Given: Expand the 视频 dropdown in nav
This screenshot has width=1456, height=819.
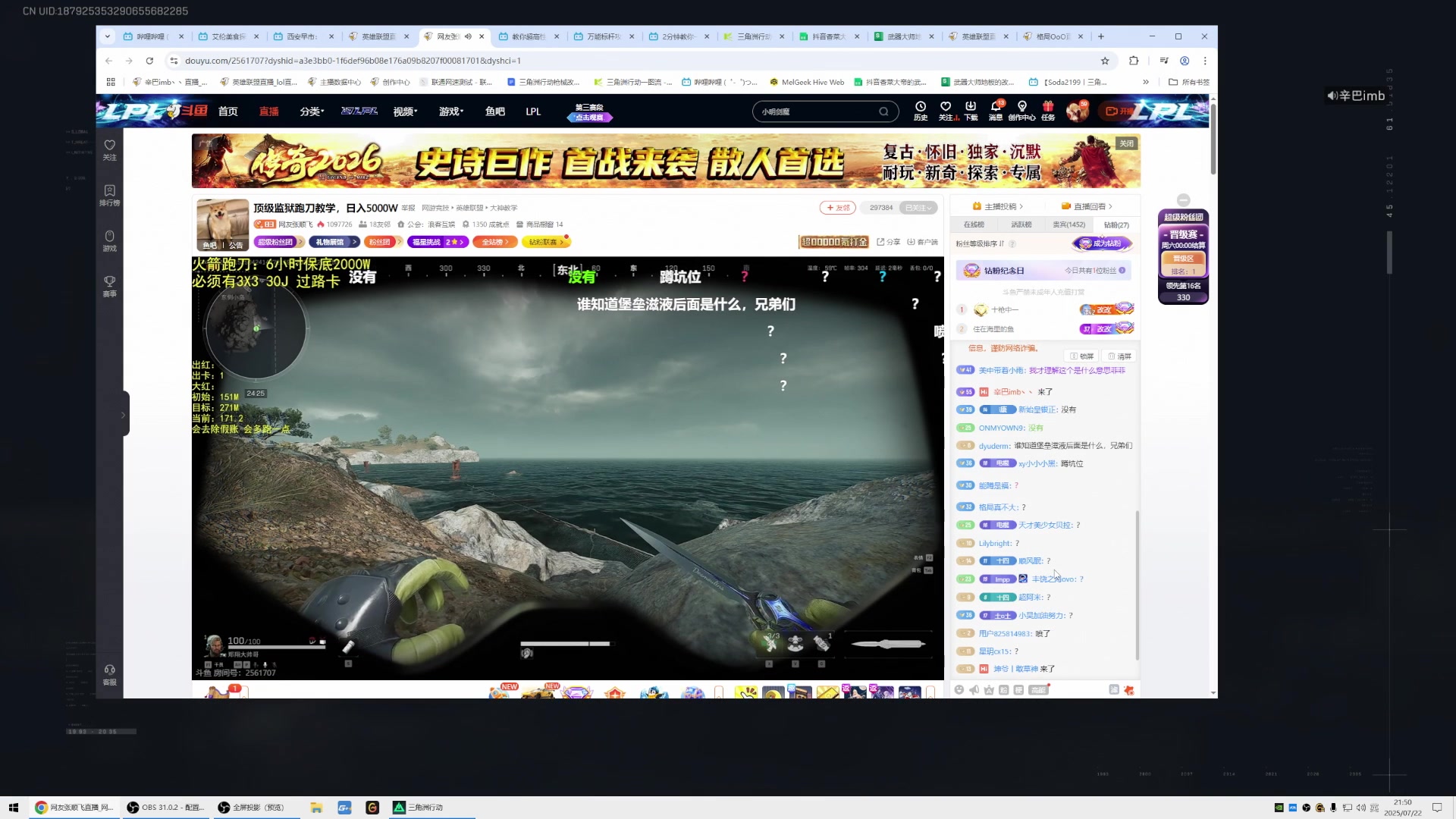Looking at the screenshot, I should click(405, 111).
